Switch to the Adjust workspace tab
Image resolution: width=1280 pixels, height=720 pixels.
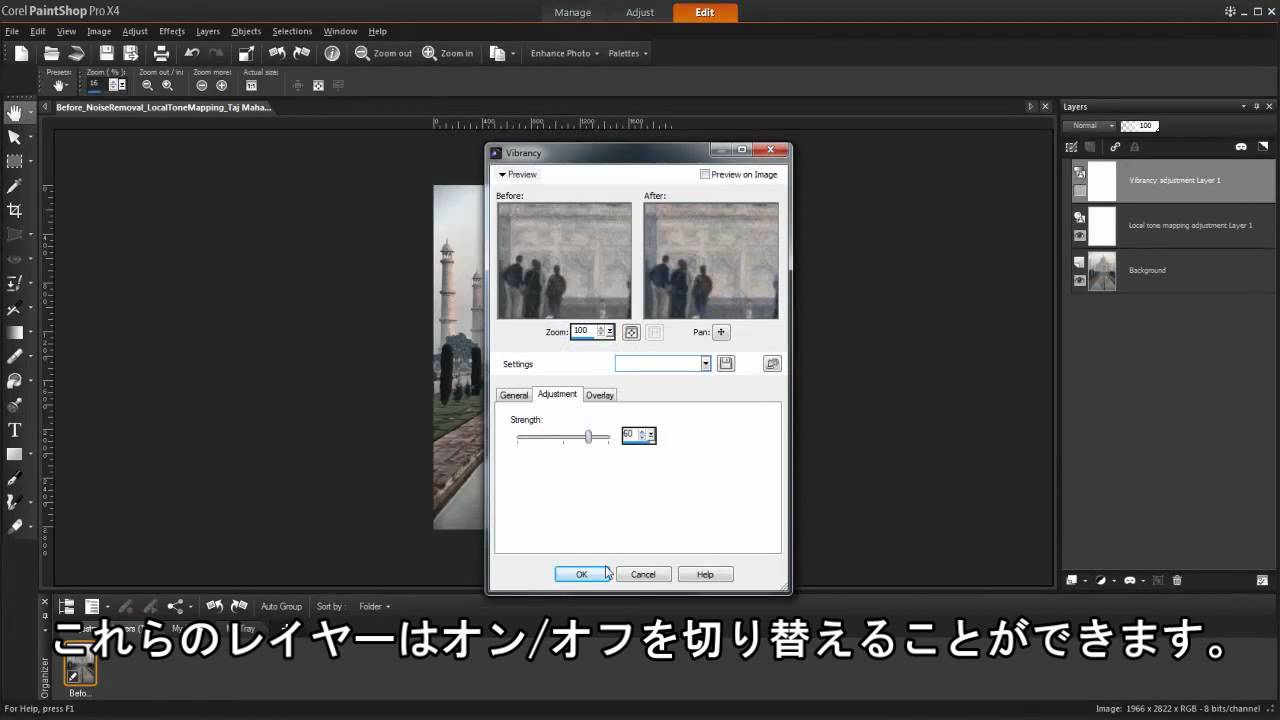coord(640,12)
